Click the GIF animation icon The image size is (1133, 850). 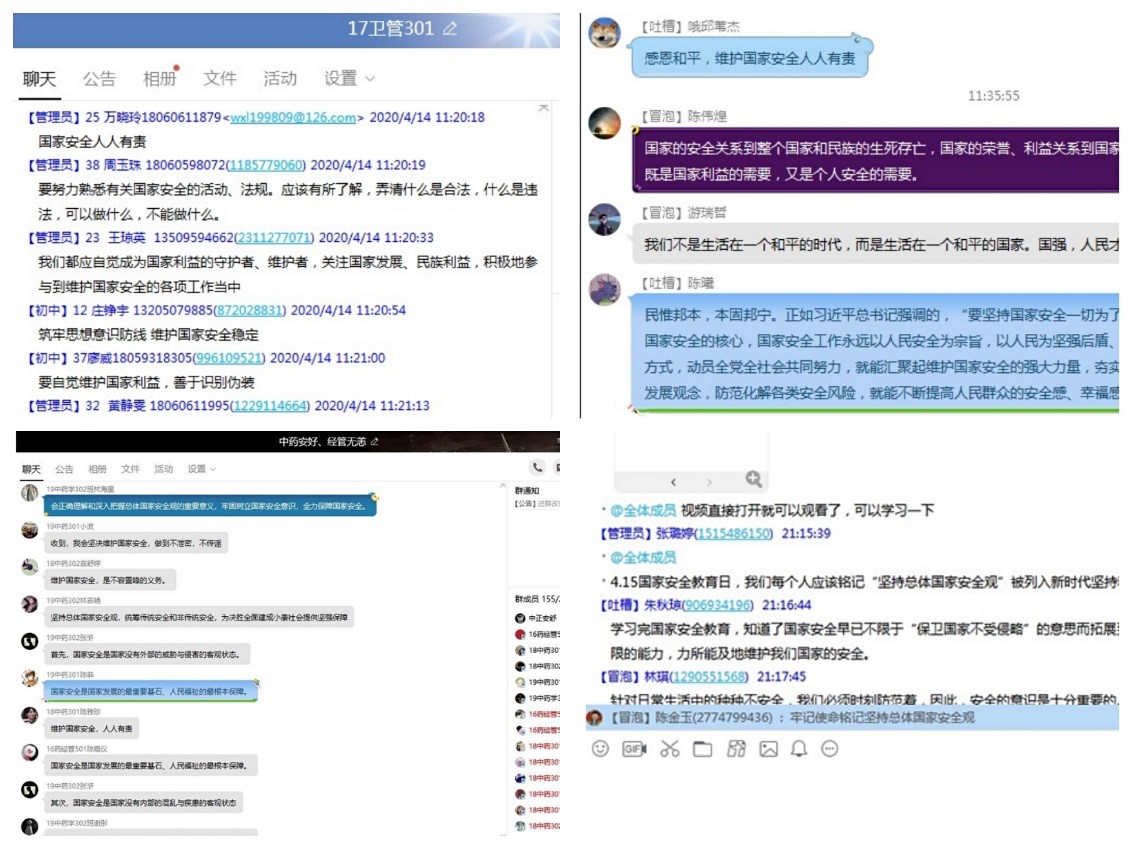tap(634, 748)
